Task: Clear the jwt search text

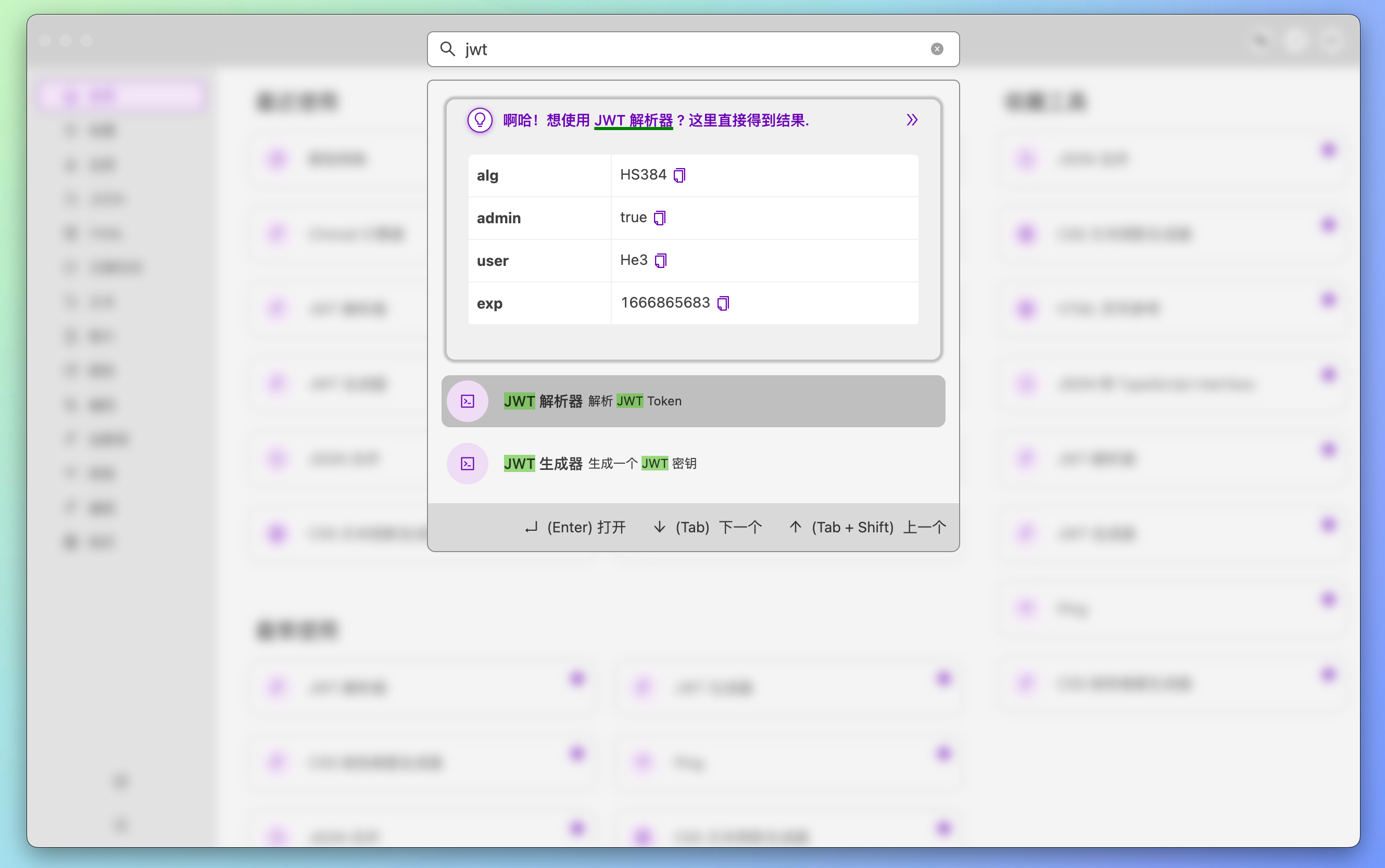Action: [937, 49]
